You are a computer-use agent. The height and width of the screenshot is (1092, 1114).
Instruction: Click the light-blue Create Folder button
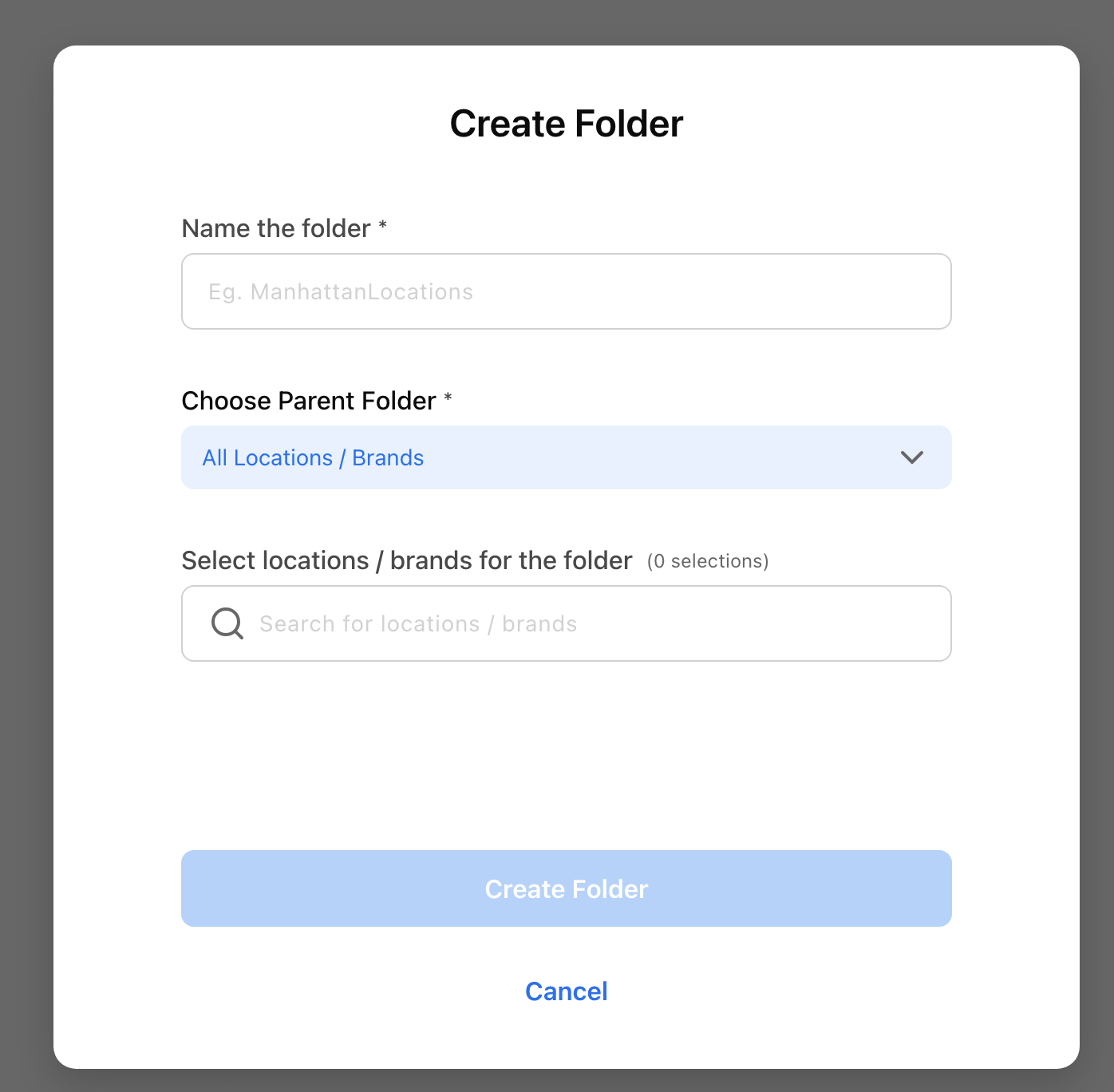(567, 888)
